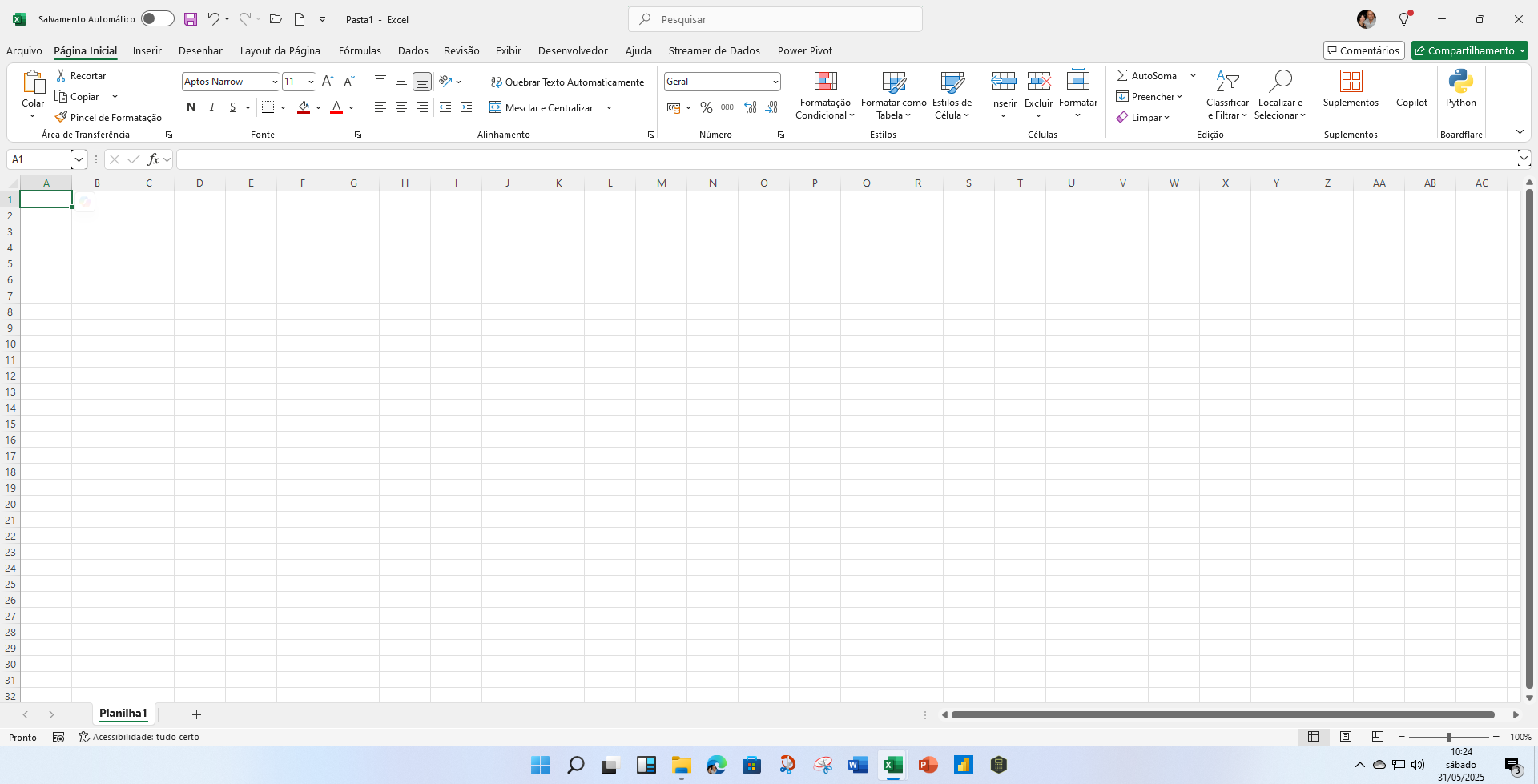Apply percent style to the cell
The width and height of the screenshot is (1538, 784).
pos(706,107)
